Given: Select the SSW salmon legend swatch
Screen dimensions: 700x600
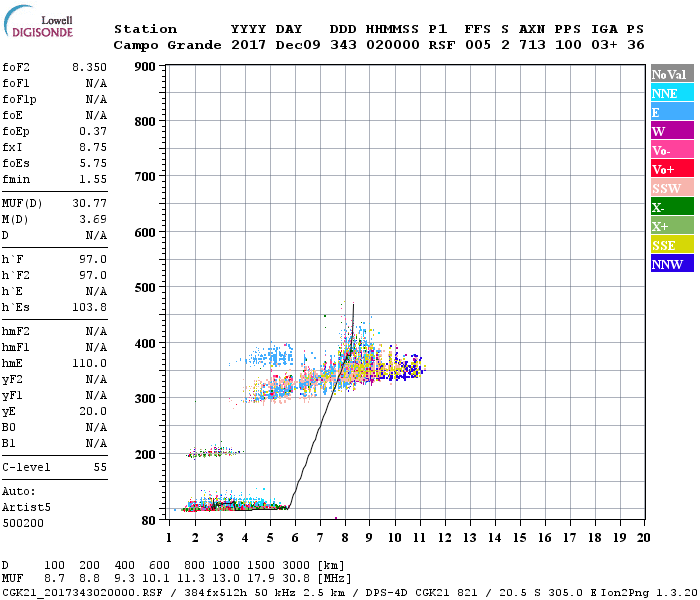Looking at the screenshot, I should point(672,188).
